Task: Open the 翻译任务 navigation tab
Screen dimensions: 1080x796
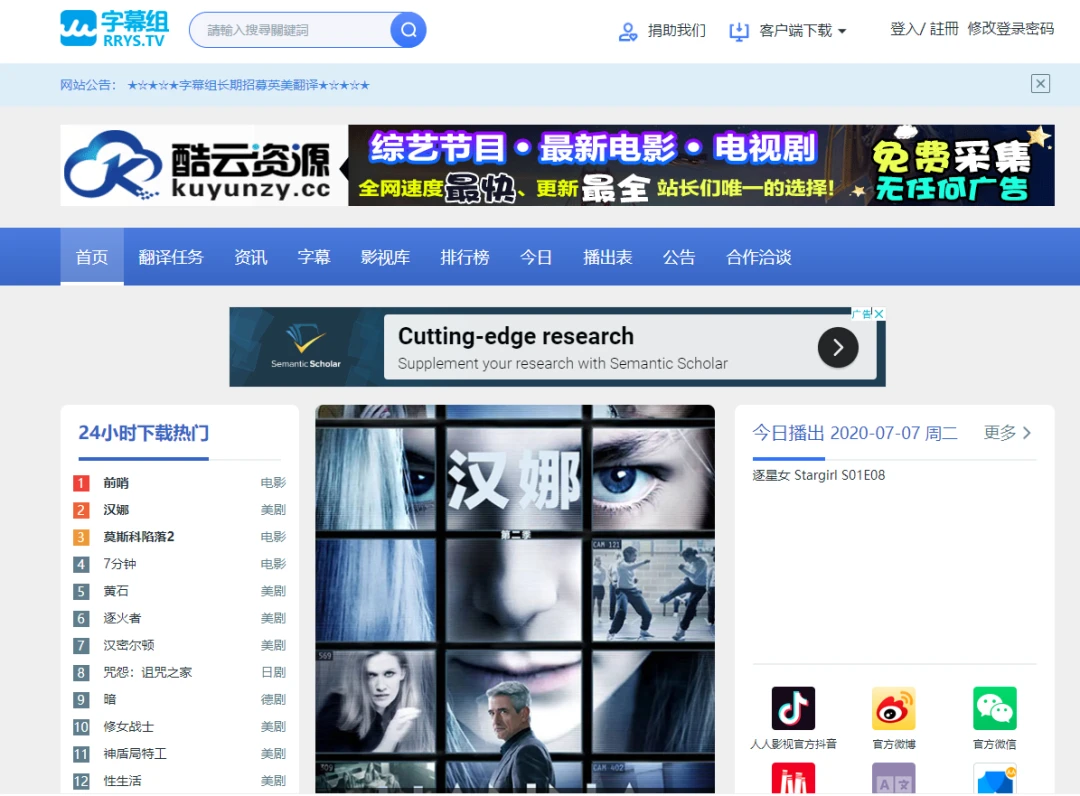Action: 171,257
